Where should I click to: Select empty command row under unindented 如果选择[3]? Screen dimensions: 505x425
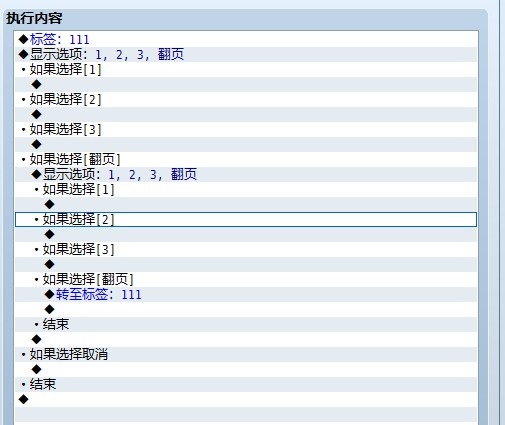[x=246, y=144]
